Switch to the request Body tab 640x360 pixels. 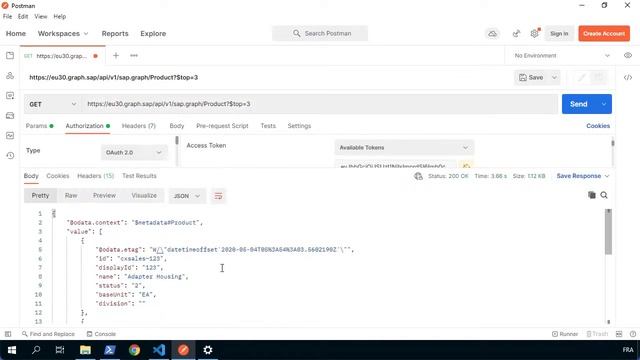click(x=177, y=126)
